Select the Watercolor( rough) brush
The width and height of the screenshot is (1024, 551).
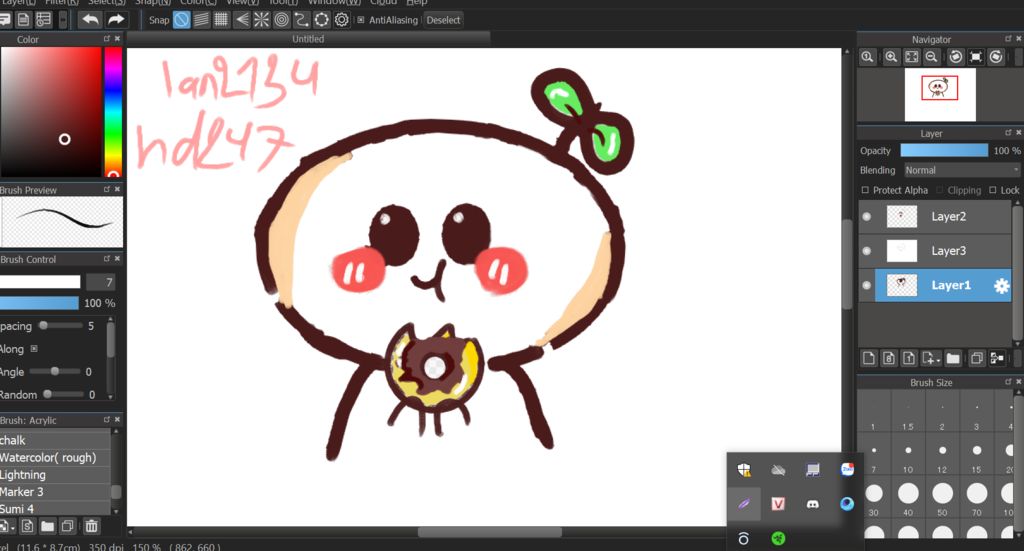pos(56,458)
